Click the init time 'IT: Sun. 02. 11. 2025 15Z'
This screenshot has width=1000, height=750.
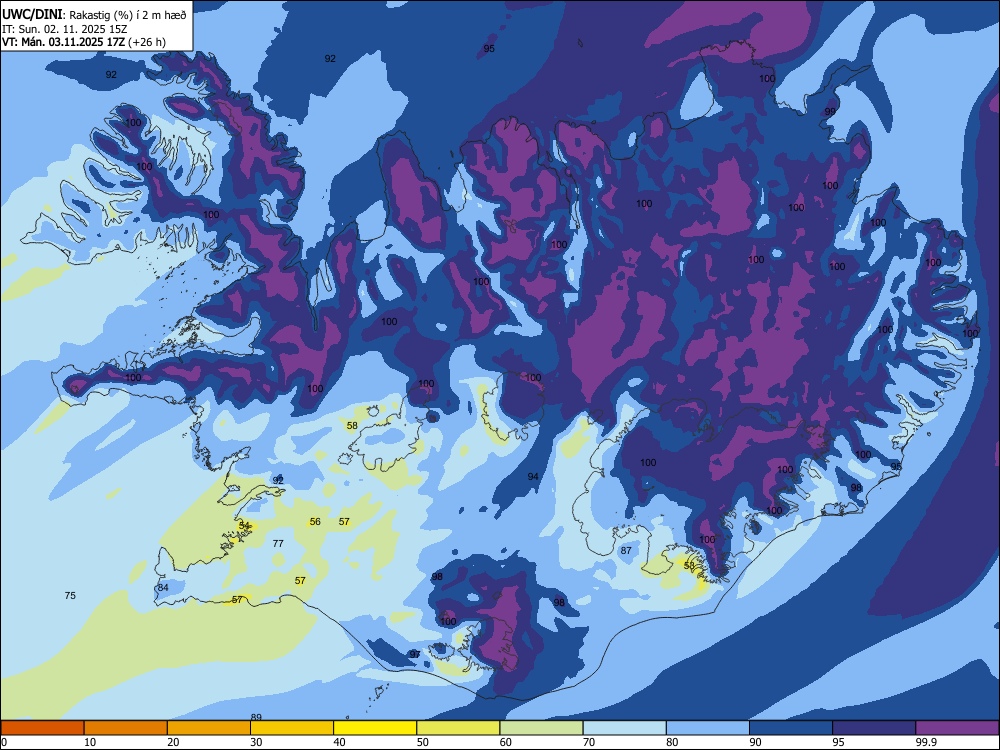coord(64,29)
